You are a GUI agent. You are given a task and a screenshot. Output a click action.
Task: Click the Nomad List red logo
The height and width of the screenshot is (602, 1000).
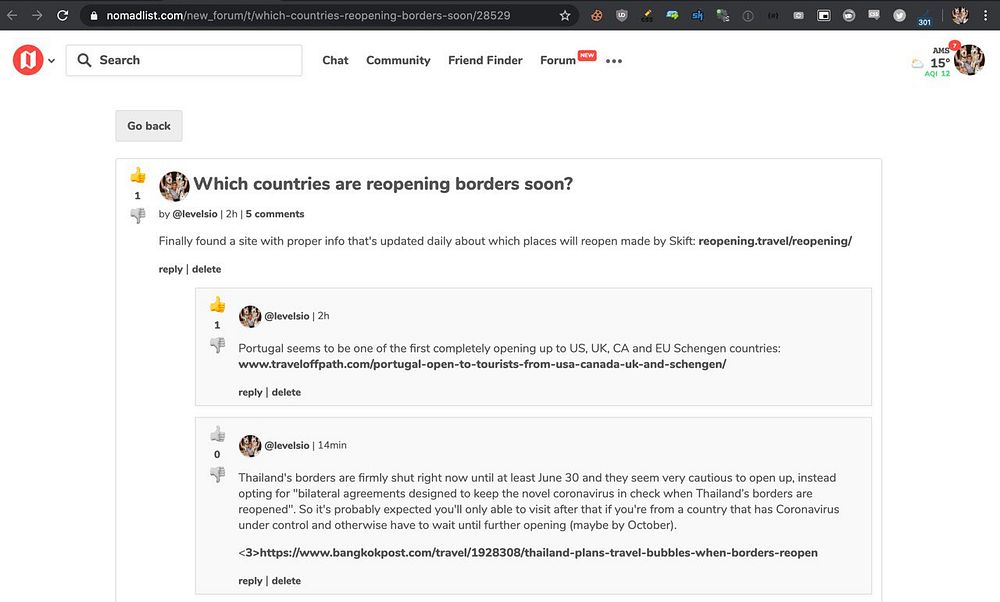coord(28,60)
